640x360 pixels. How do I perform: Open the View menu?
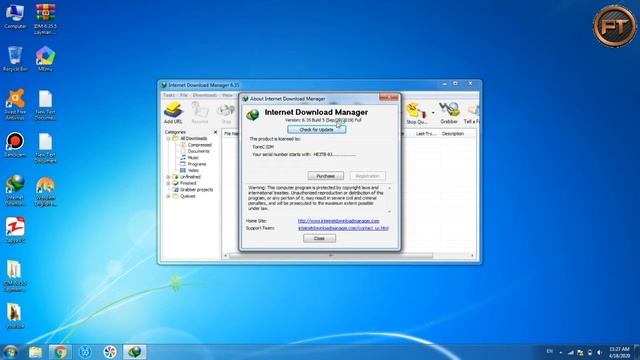[x=227, y=95]
